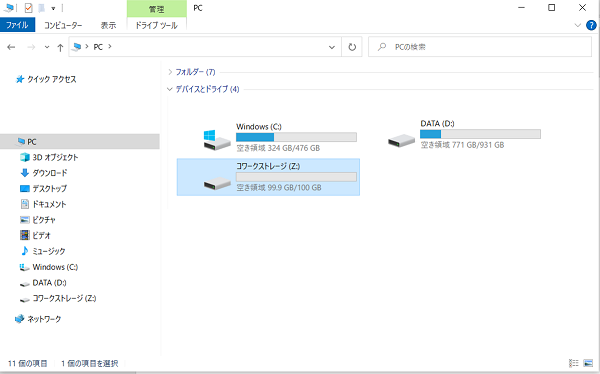
Task: Click the 空き領域 99.9 GB/100 GB text
Action: 279,188
